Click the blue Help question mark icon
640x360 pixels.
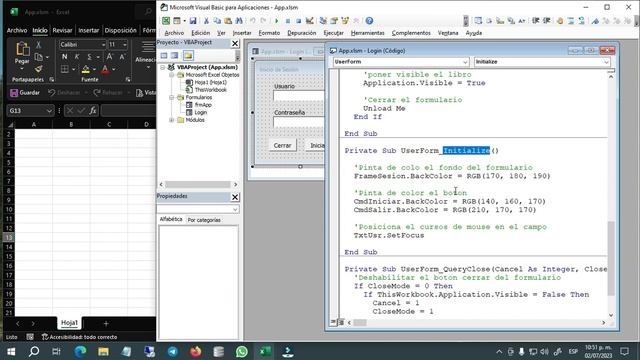coord(369,20)
